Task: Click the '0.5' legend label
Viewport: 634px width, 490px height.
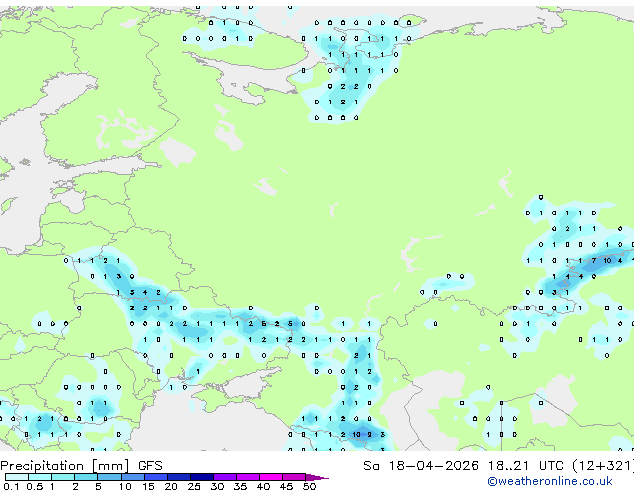Action: (x=35, y=486)
